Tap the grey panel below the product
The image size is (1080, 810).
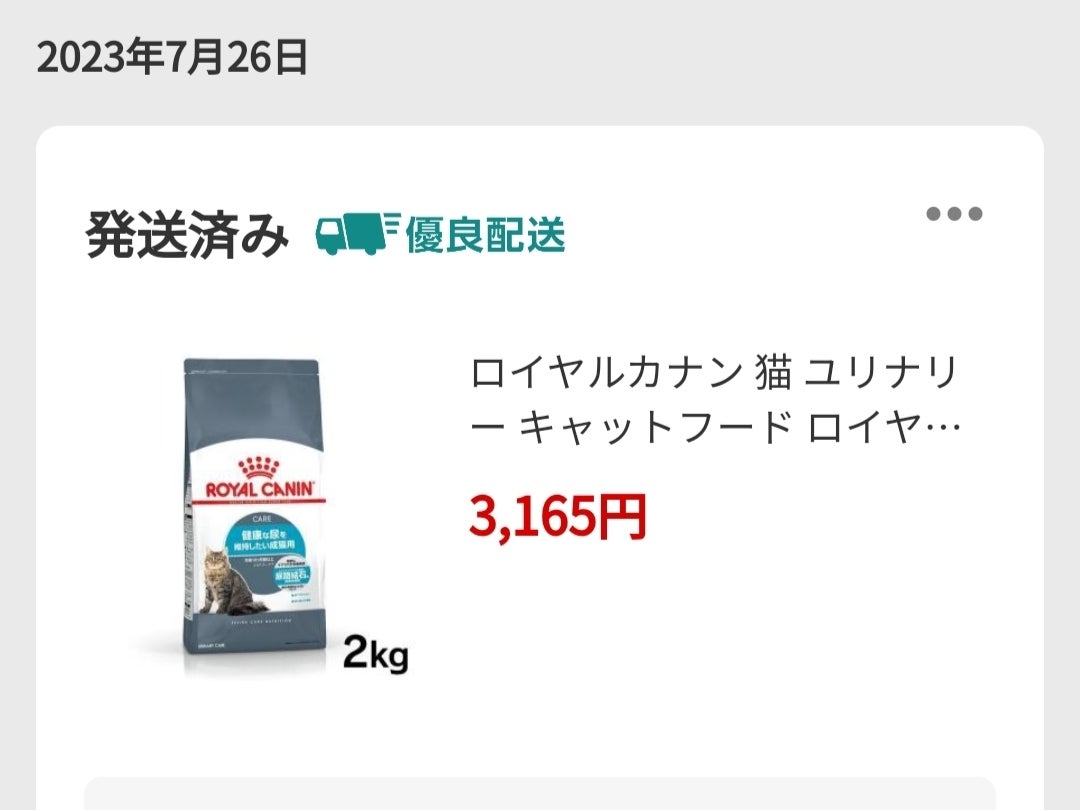click(x=540, y=793)
